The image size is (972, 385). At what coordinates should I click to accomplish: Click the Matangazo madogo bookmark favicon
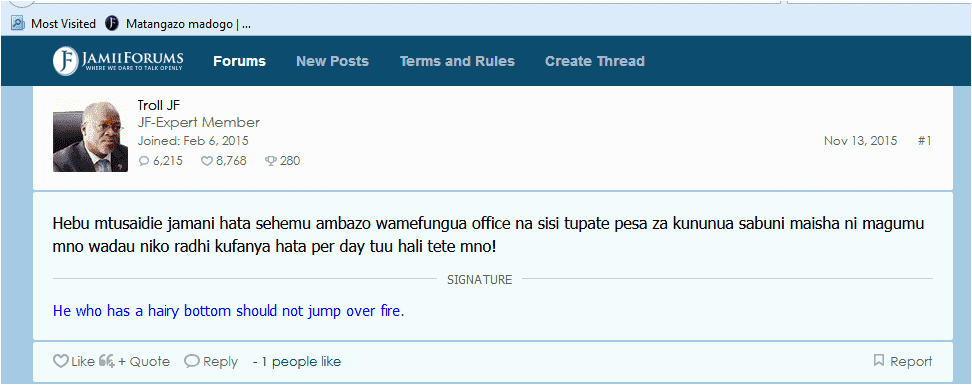[x=112, y=24]
